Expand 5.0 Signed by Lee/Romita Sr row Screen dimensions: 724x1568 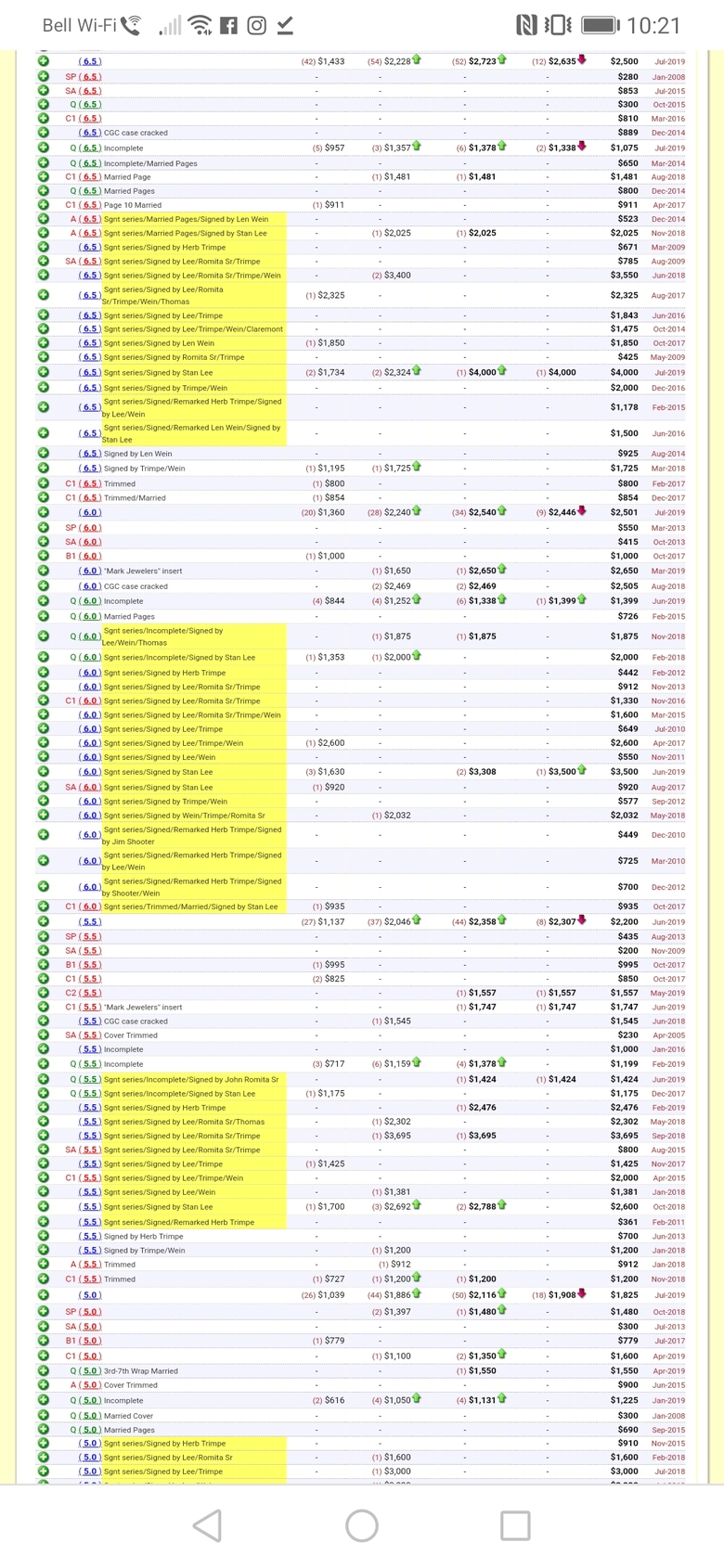tap(43, 1457)
